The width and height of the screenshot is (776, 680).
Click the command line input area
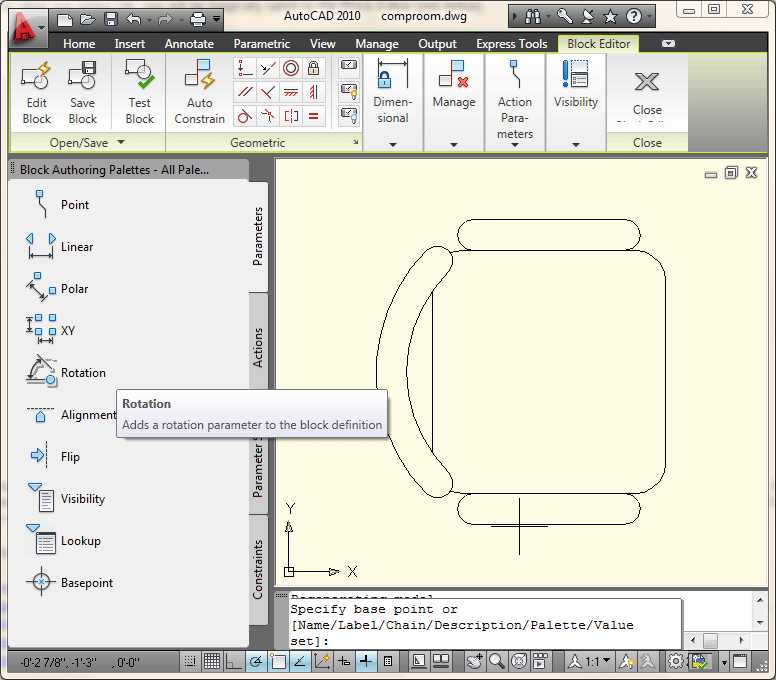click(485, 625)
